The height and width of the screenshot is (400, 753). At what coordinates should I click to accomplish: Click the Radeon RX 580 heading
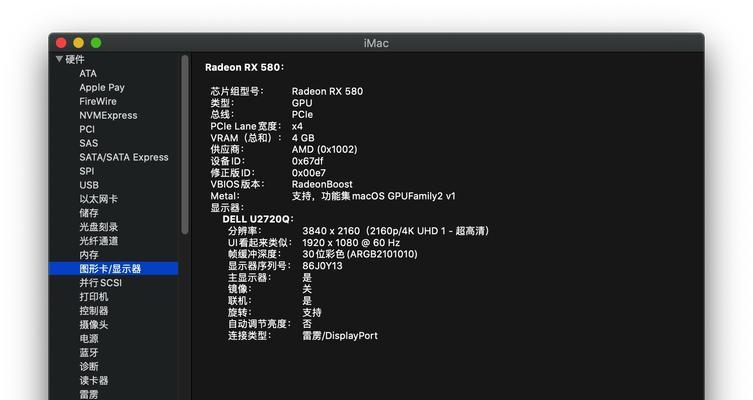coord(244,67)
